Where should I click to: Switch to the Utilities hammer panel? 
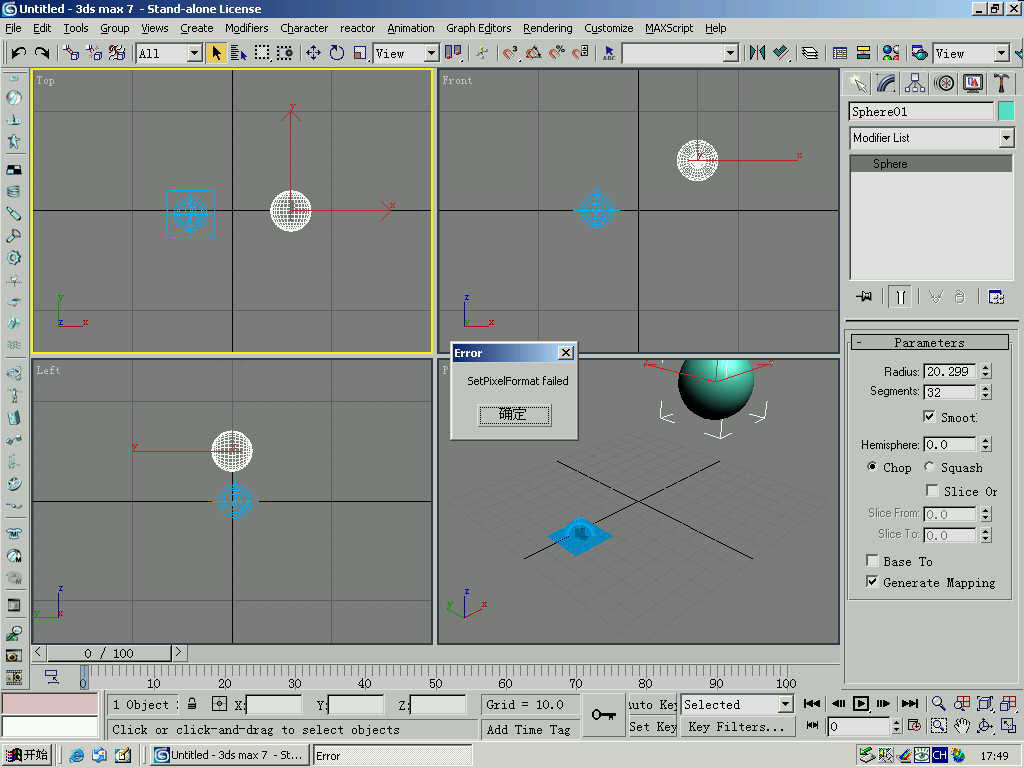coord(1001,83)
